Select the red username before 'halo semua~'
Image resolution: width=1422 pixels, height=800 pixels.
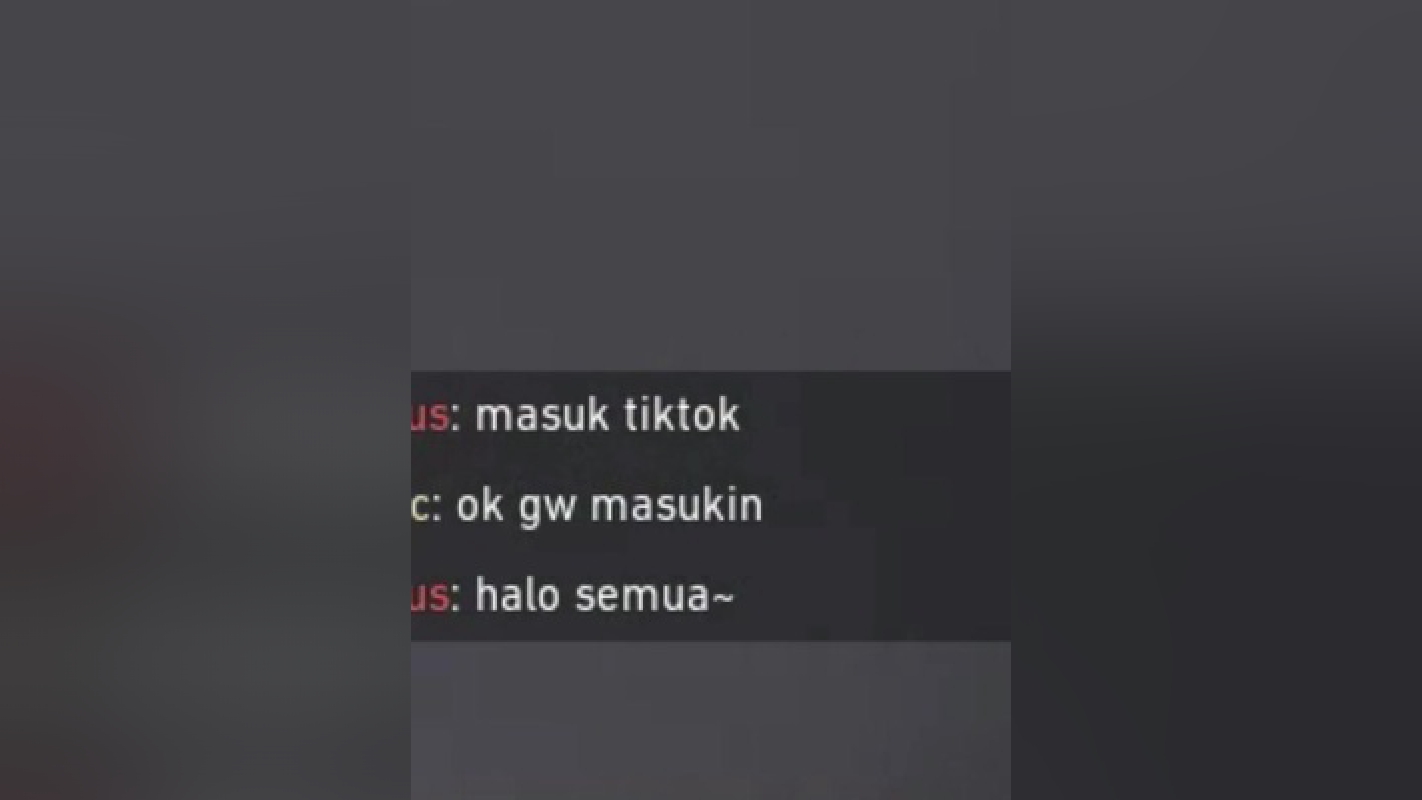[429, 597]
